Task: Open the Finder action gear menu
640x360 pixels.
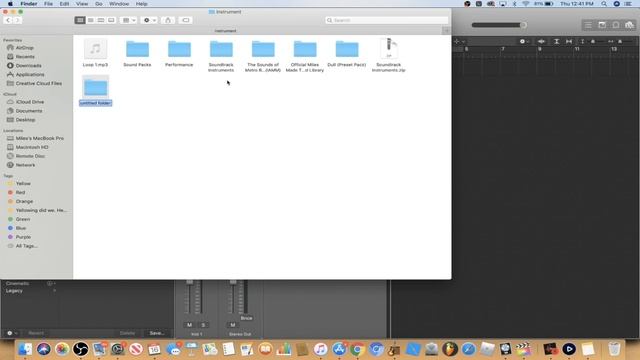Action: click(x=149, y=20)
